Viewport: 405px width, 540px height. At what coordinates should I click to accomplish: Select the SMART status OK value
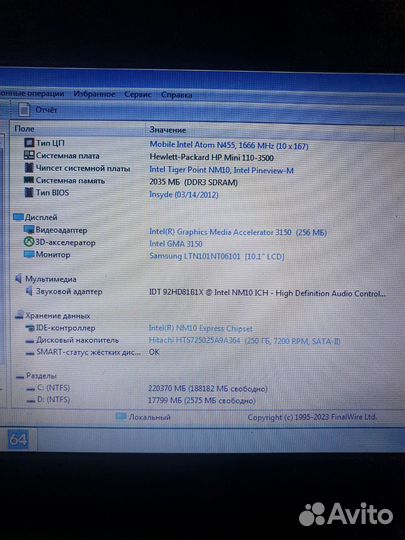[x=154, y=352]
